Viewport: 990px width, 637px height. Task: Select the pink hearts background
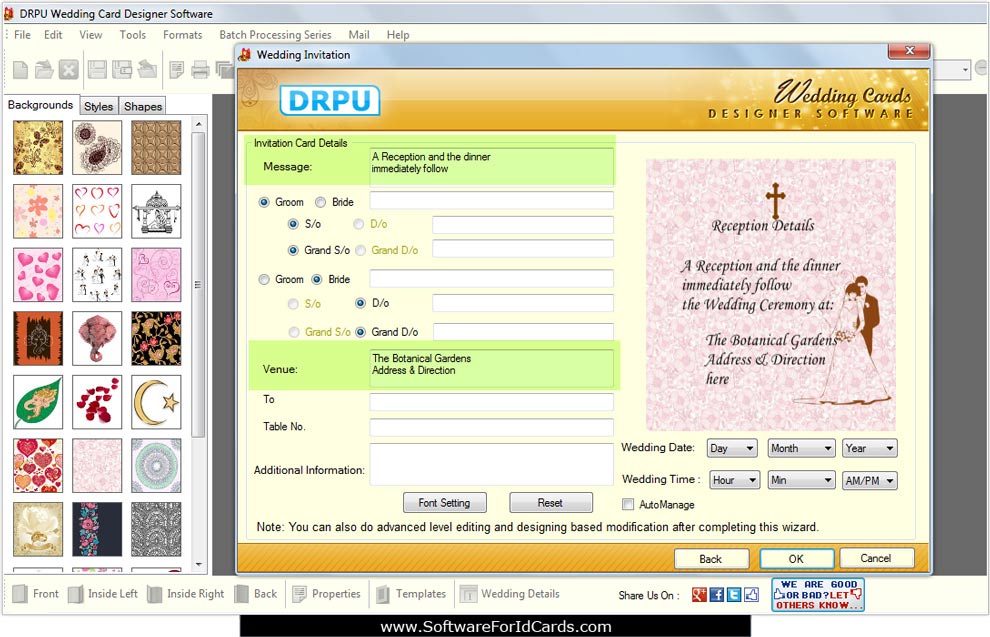[x=38, y=275]
